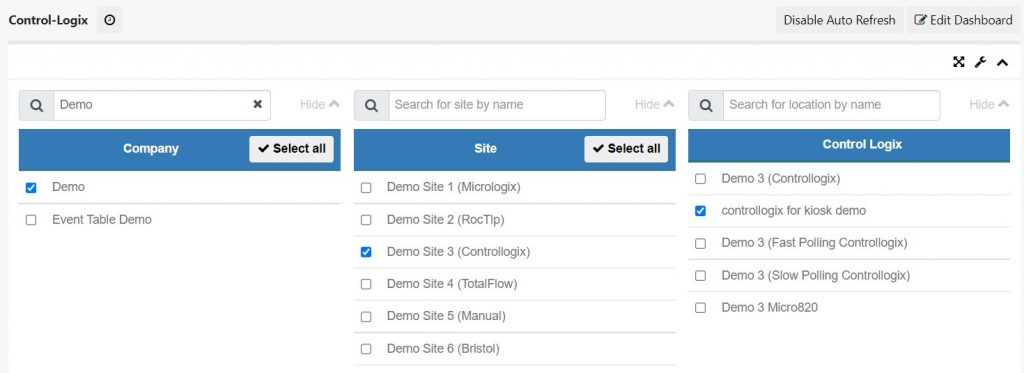Uncheck Demo Site 3 (Controllogix) checkbox
This screenshot has height=373, width=1024.
pyautogui.click(x=366, y=252)
